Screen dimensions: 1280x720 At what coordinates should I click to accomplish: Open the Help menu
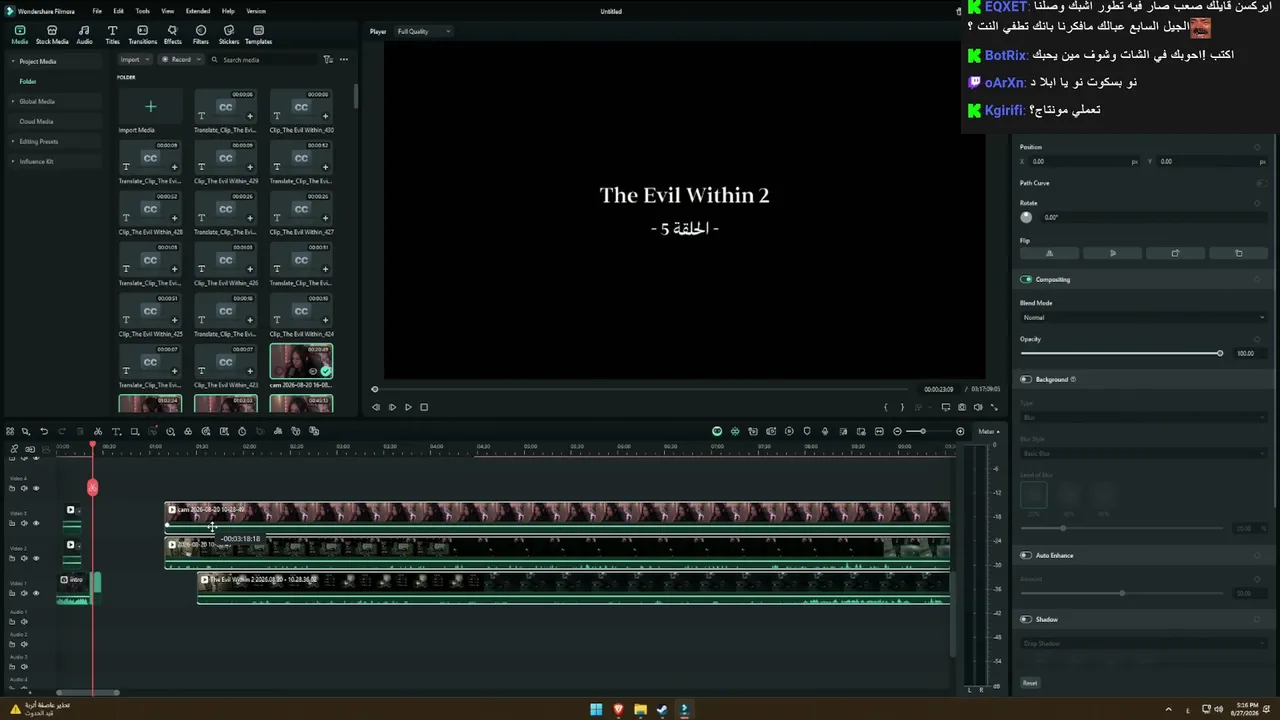[228, 11]
